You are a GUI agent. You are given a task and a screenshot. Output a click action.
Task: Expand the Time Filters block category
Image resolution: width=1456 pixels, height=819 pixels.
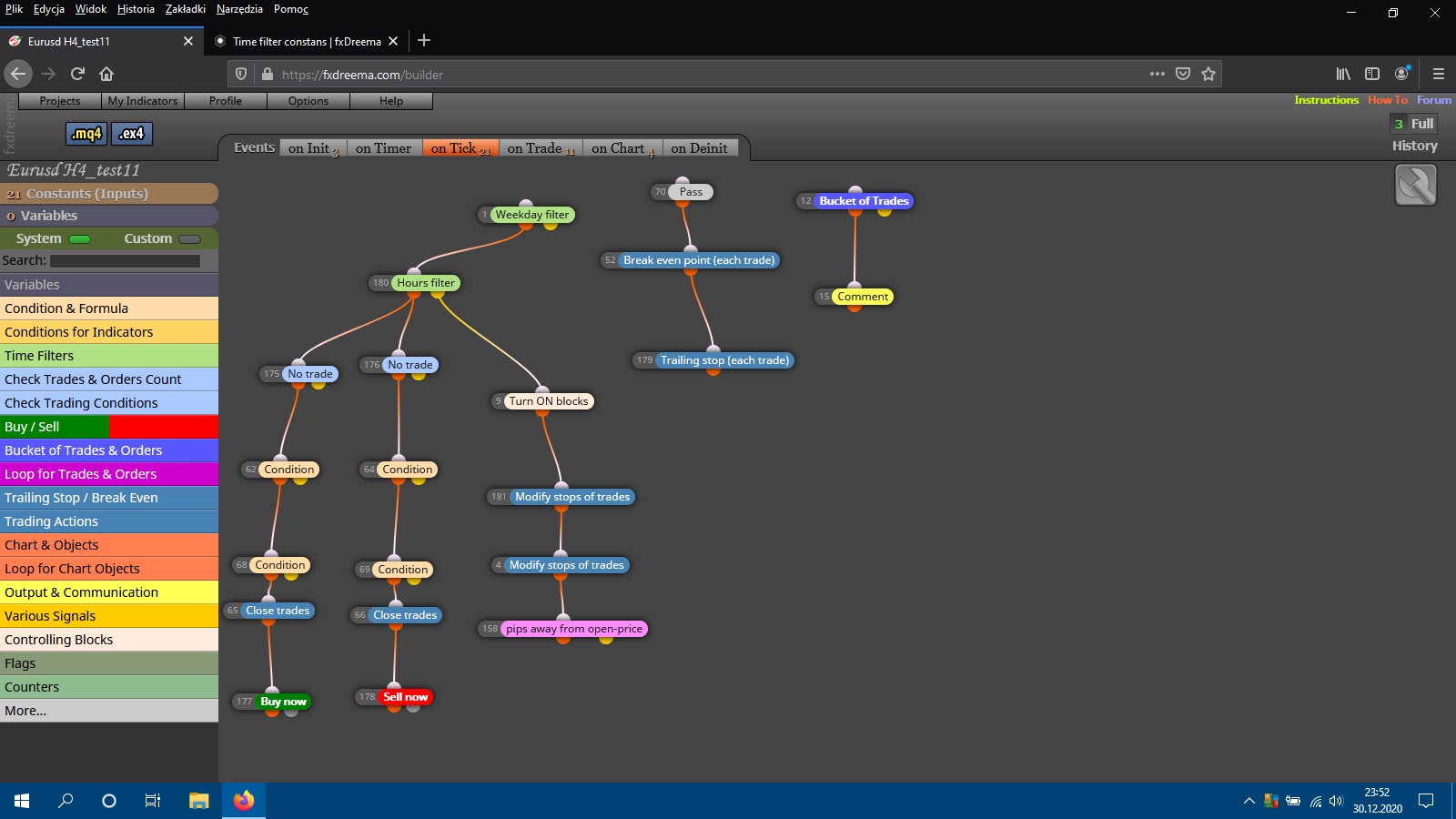(109, 356)
